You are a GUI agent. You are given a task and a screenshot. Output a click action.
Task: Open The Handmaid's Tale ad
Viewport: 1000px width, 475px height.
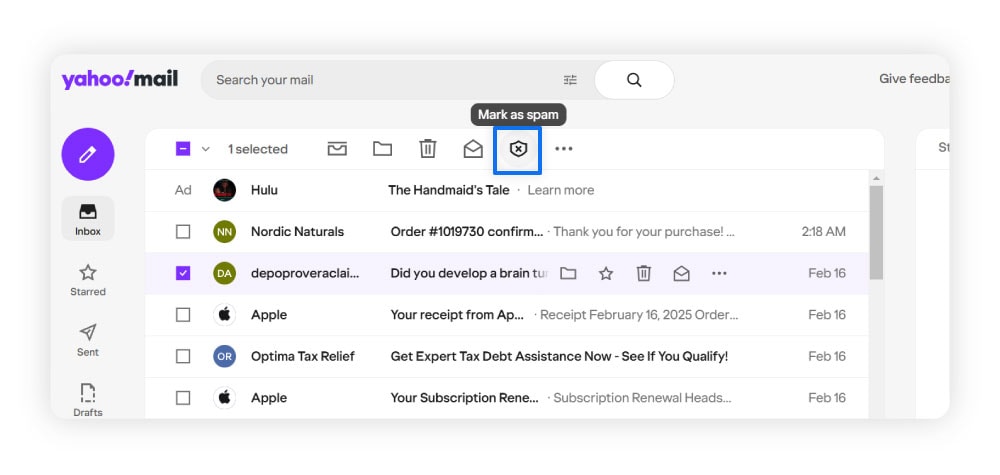[x=449, y=190]
